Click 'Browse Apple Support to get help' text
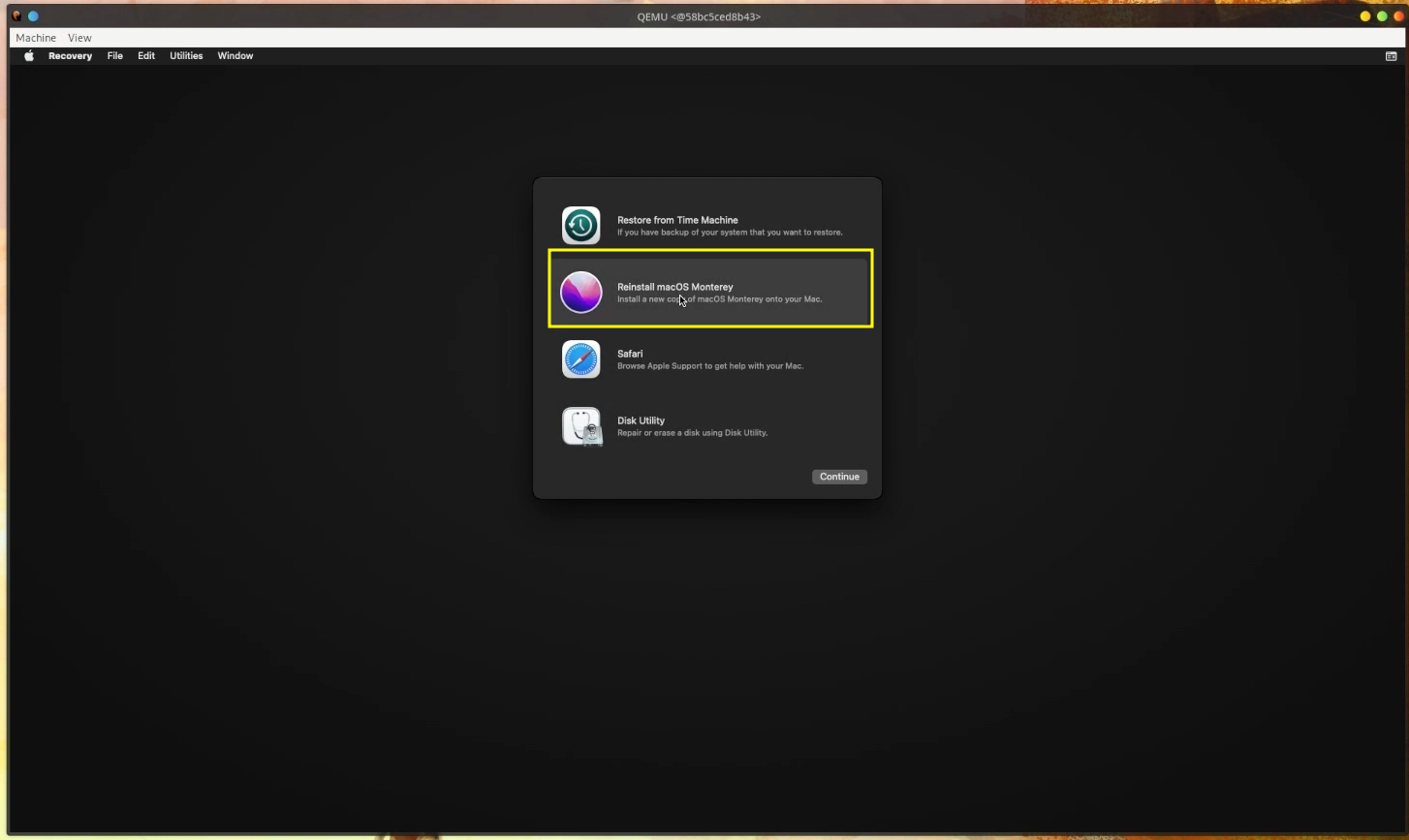This screenshot has height=840, width=1409. click(710, 366)
